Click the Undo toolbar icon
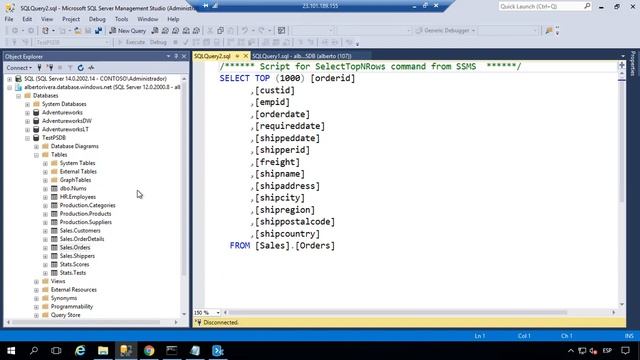Image resolution: width=640 pixels, height=360 pixels. pyautogui.click(x=244, y=31)
